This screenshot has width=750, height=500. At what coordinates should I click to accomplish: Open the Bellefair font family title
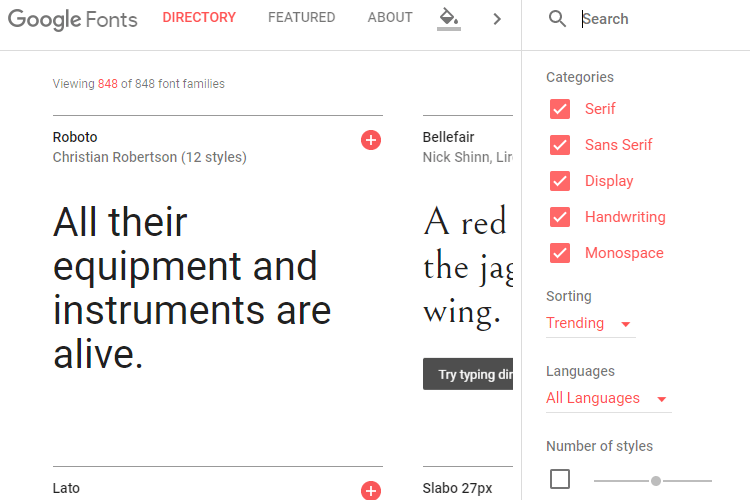[448, 137]
